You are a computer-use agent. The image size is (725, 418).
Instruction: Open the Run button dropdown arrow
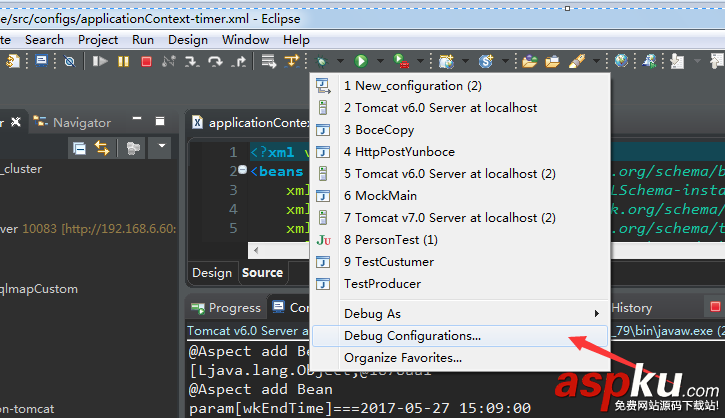point(380,61)
